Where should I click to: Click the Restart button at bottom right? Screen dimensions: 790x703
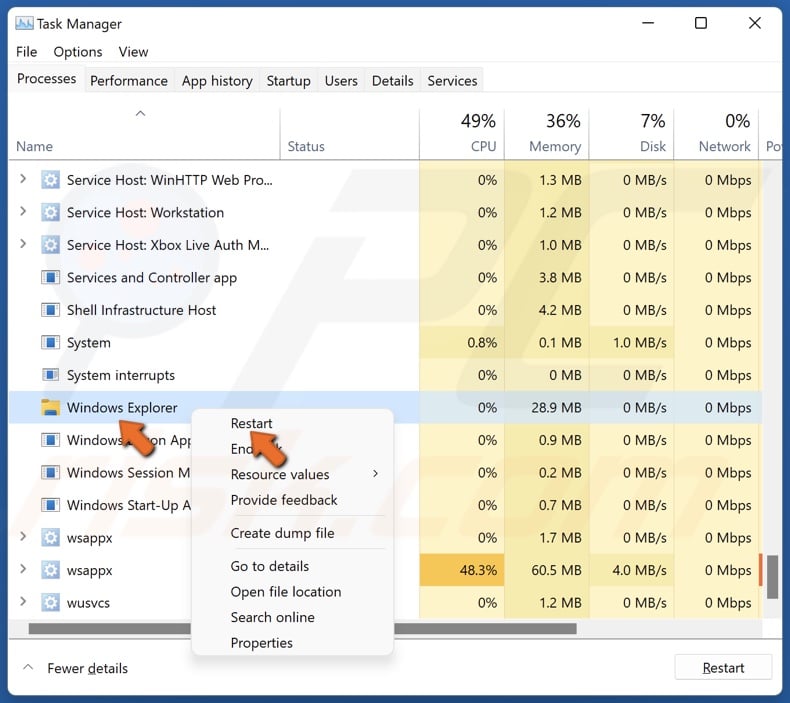[723, 667]
